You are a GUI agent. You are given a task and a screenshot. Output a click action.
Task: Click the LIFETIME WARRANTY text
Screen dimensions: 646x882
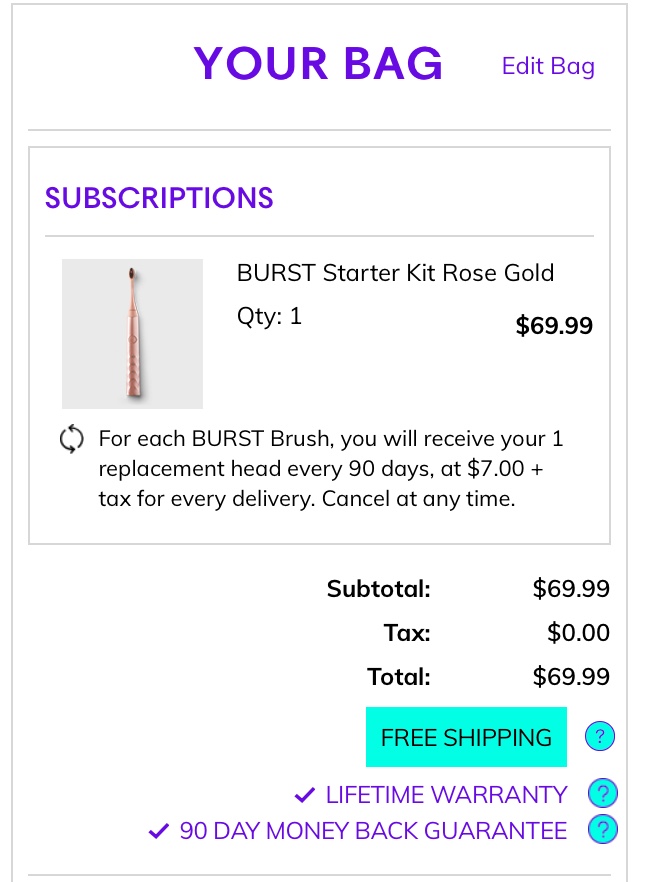tap(446, 795)
